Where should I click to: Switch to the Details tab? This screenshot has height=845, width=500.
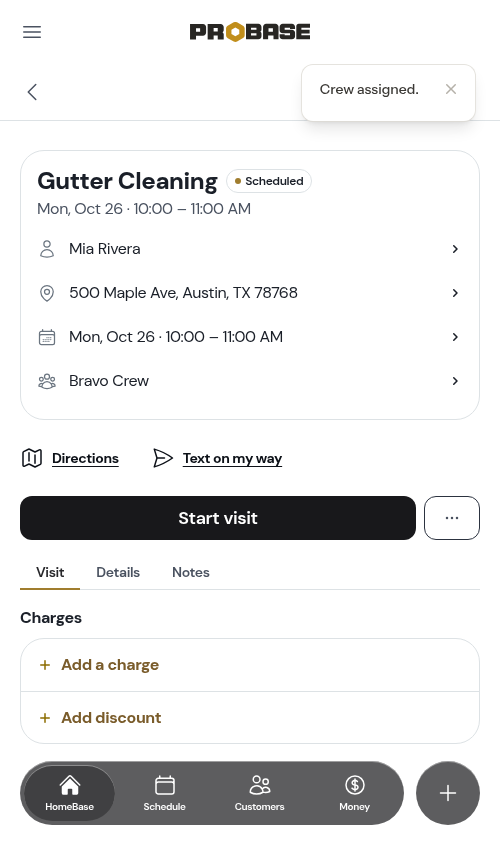(x=118, y=572)
